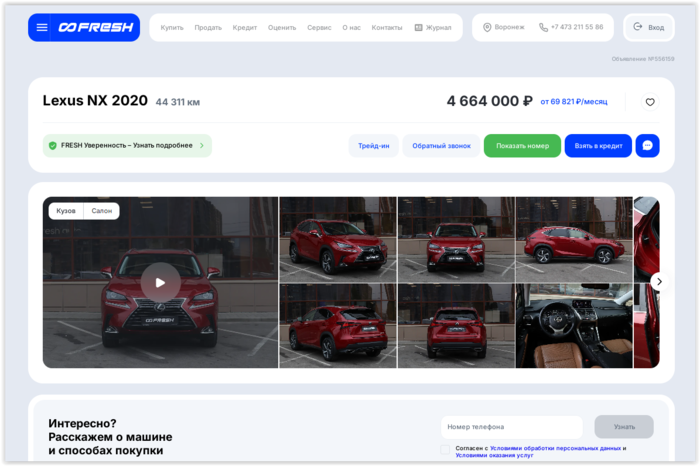This screenshot has height=466, width=700.
Task: Go to the next gallery photos with the arrow
Action: click(x=659, y=282)
